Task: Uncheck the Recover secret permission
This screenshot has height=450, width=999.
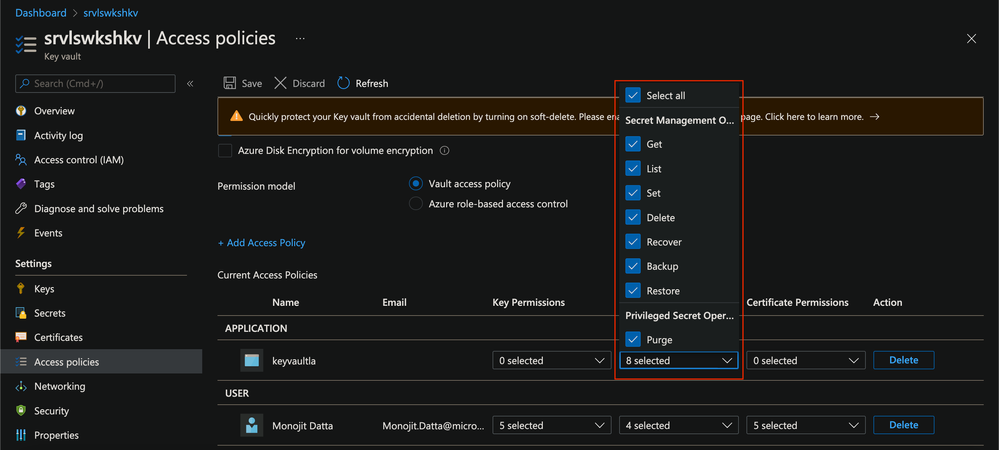Action: (633, 242)
